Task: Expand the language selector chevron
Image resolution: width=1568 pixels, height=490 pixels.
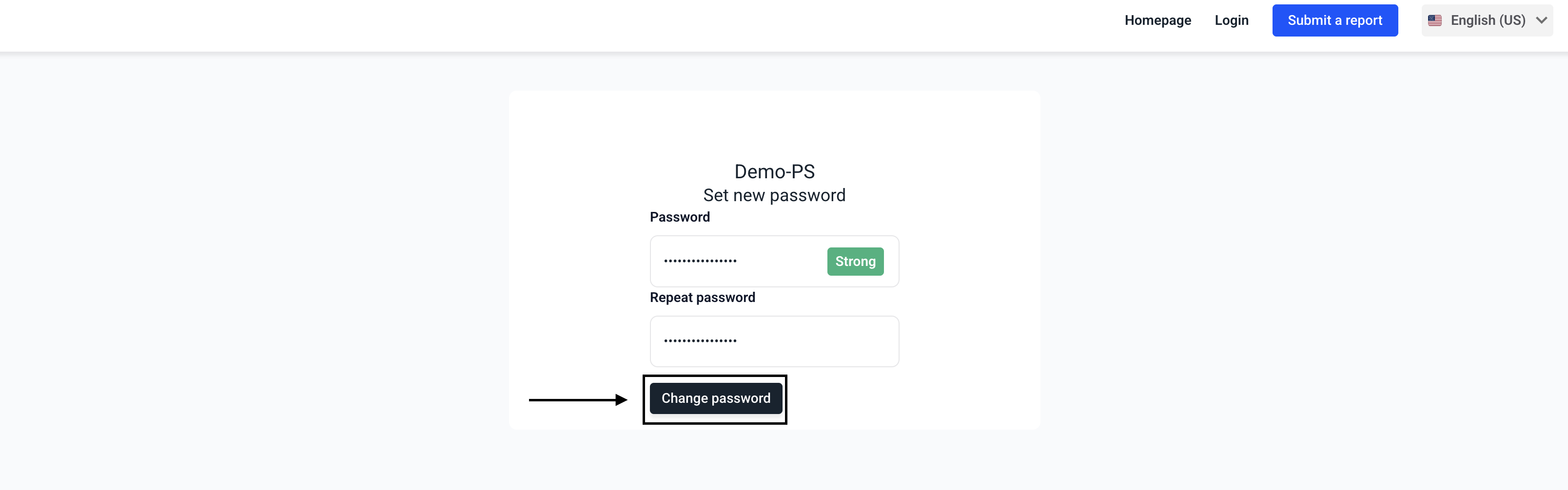Action: tap(1541, 20)
